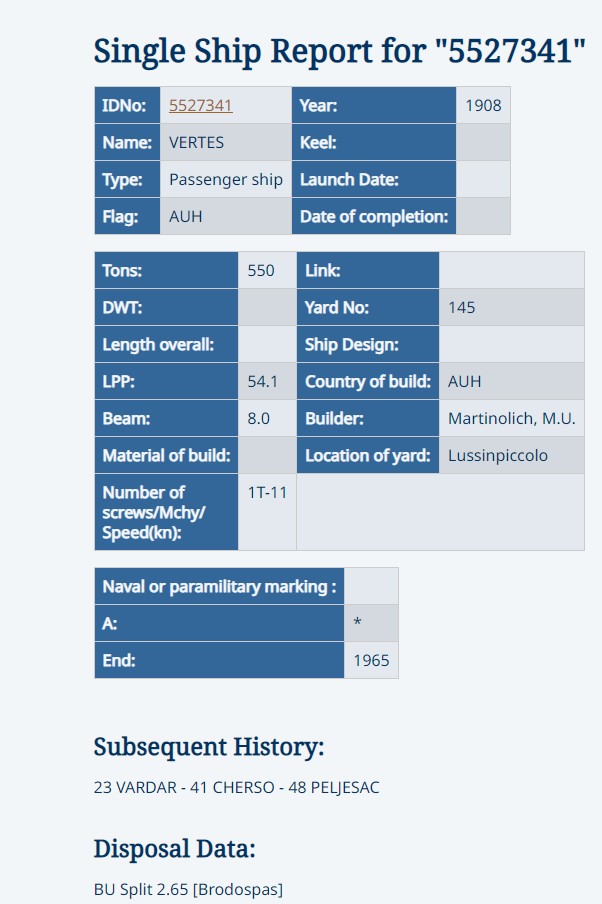Select the BU Split 2.65 disposal text

(188, 890)
